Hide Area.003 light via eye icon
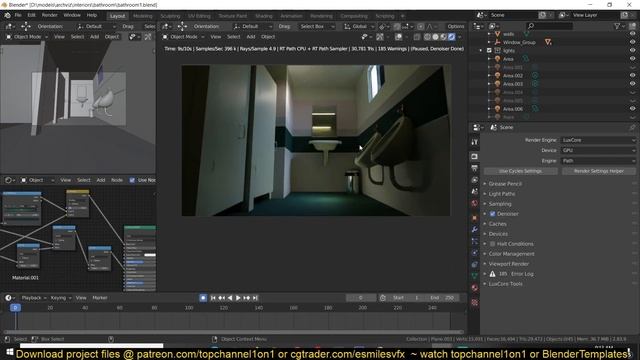The width and height of the screenshot is (640, 360). point(632,84)
